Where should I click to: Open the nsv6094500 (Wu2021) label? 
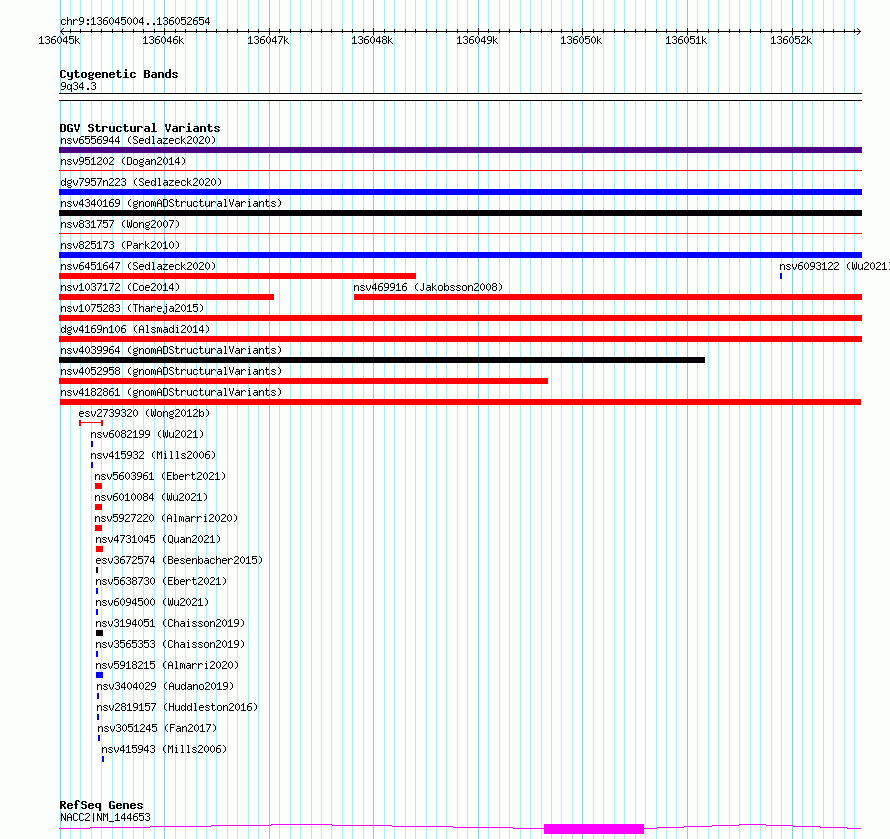click(x=152, y=602)
